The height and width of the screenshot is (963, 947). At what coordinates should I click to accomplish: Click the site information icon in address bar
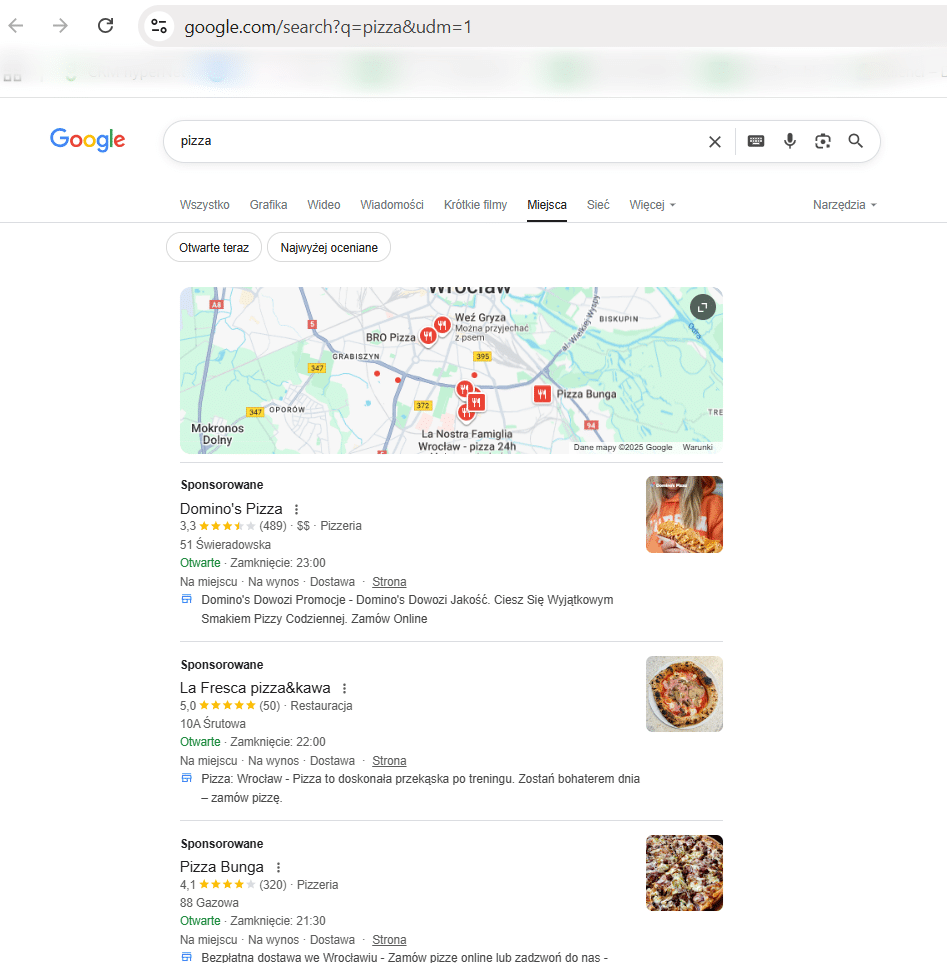point(159,26)
